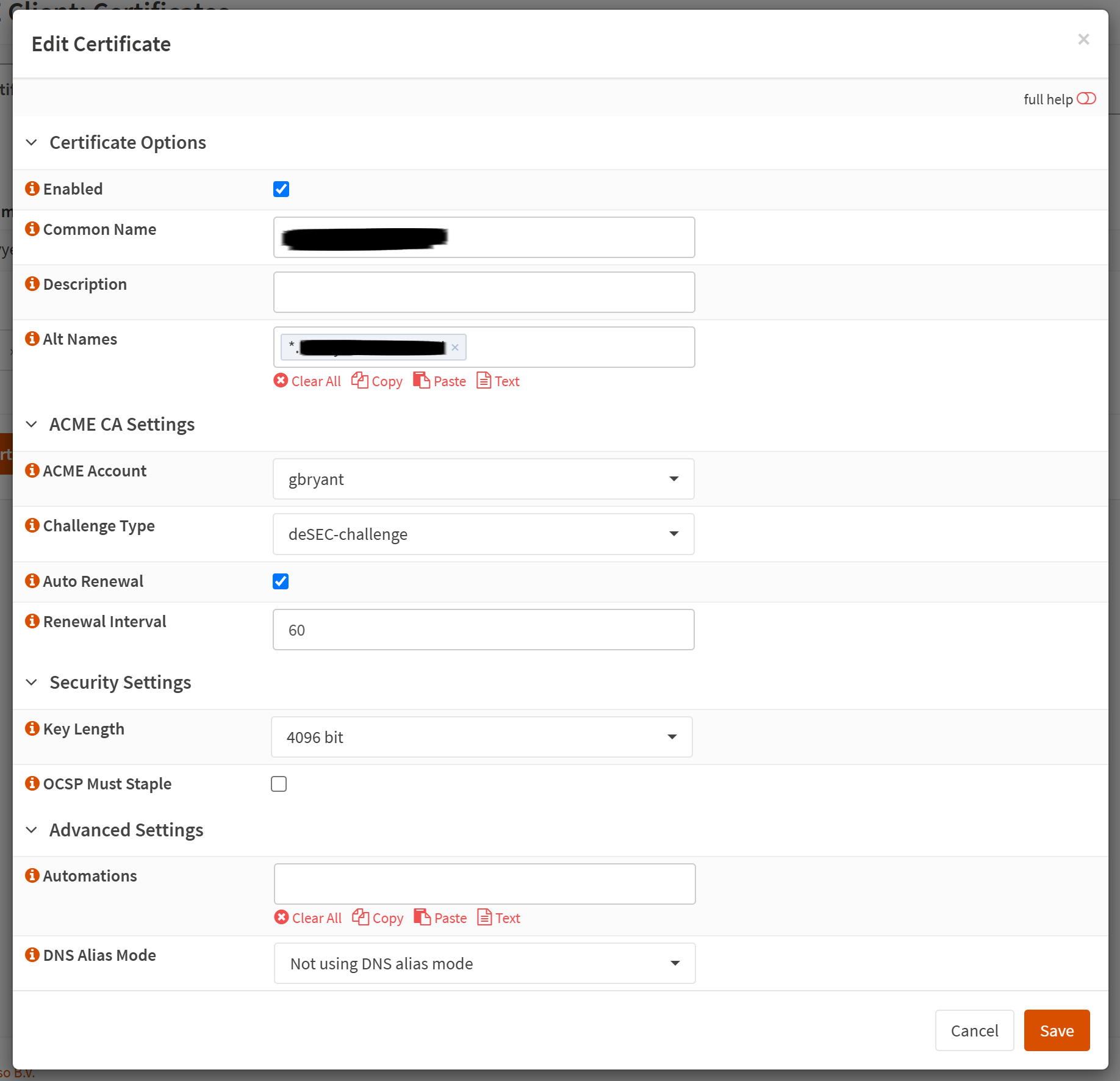This screenshot has width=1120, height=1081.
Task: Focus the Description input field
Action: (484, 292)
